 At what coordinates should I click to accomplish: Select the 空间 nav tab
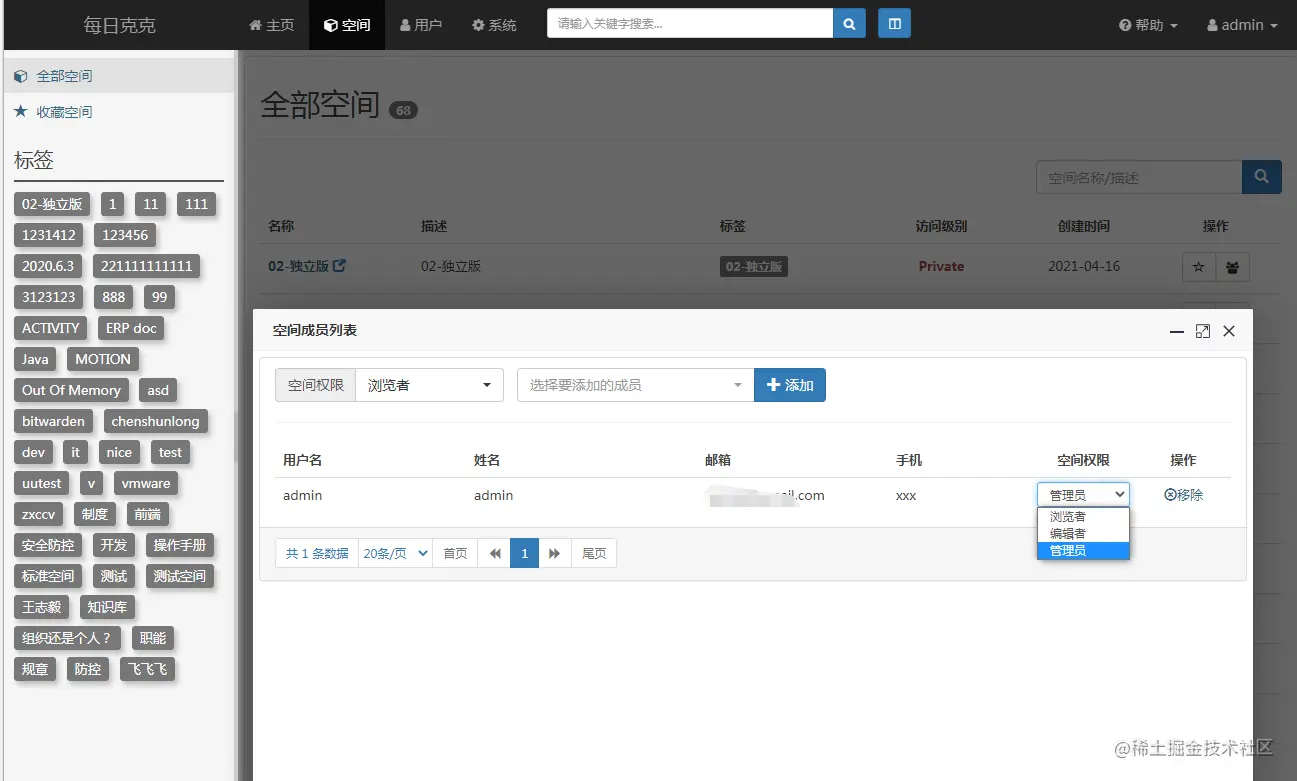347,25
